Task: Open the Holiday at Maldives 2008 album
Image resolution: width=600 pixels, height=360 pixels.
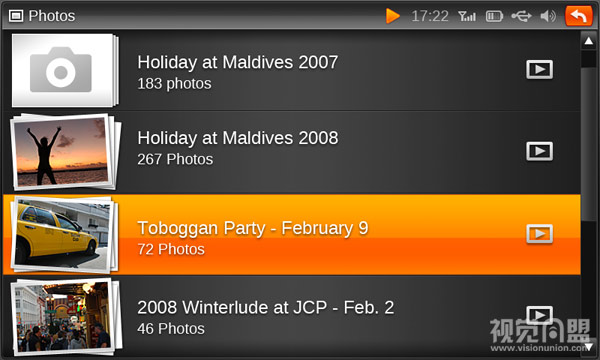Action: [292, 152]
